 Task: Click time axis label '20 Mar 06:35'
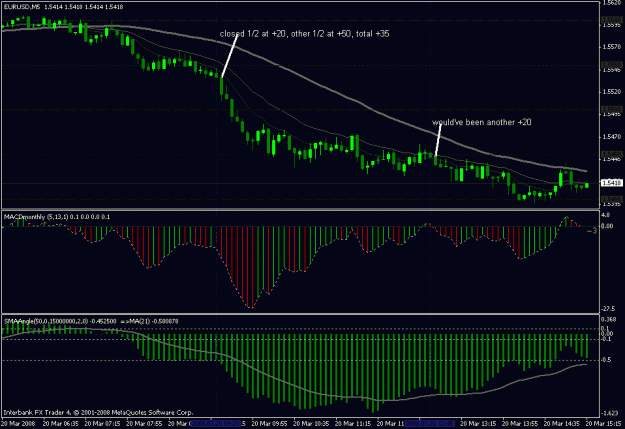tap(61, 423)
